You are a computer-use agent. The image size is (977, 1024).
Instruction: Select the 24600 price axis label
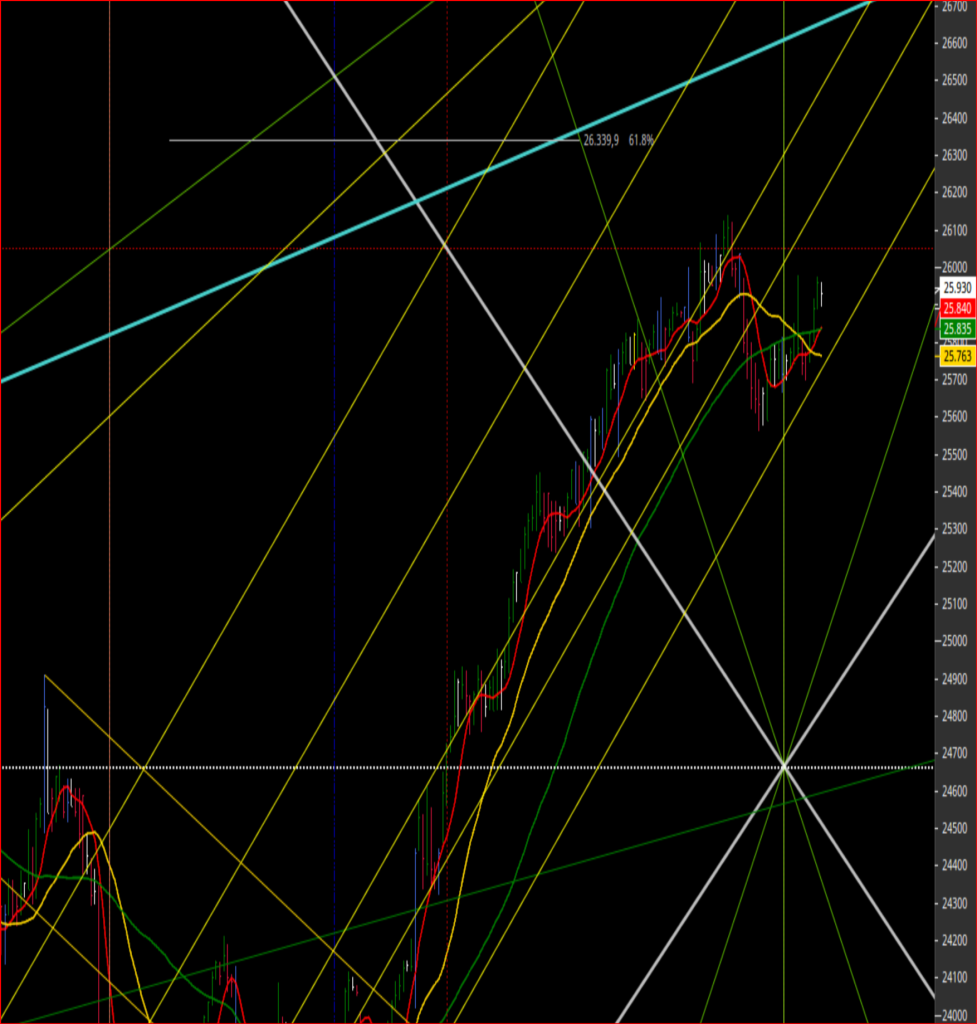pos(955,792)
